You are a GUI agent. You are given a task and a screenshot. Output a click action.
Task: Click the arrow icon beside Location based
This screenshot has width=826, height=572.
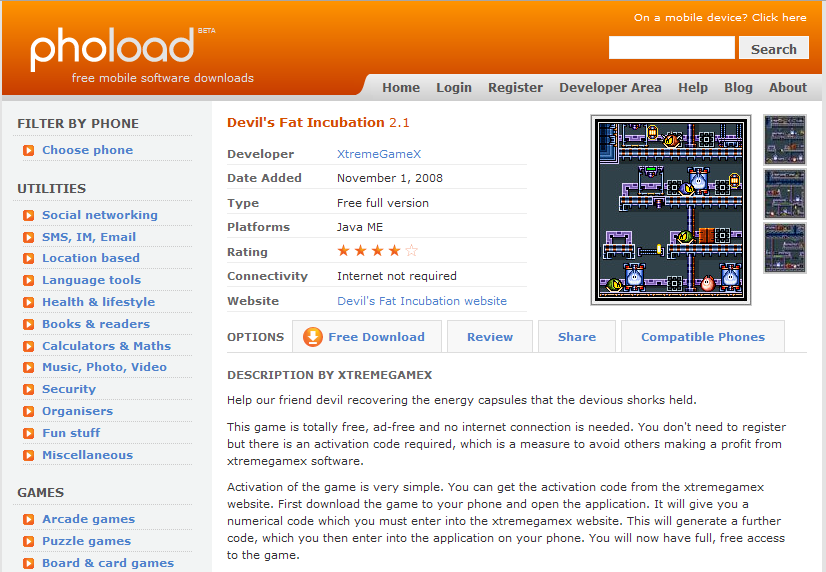point(28,259)
